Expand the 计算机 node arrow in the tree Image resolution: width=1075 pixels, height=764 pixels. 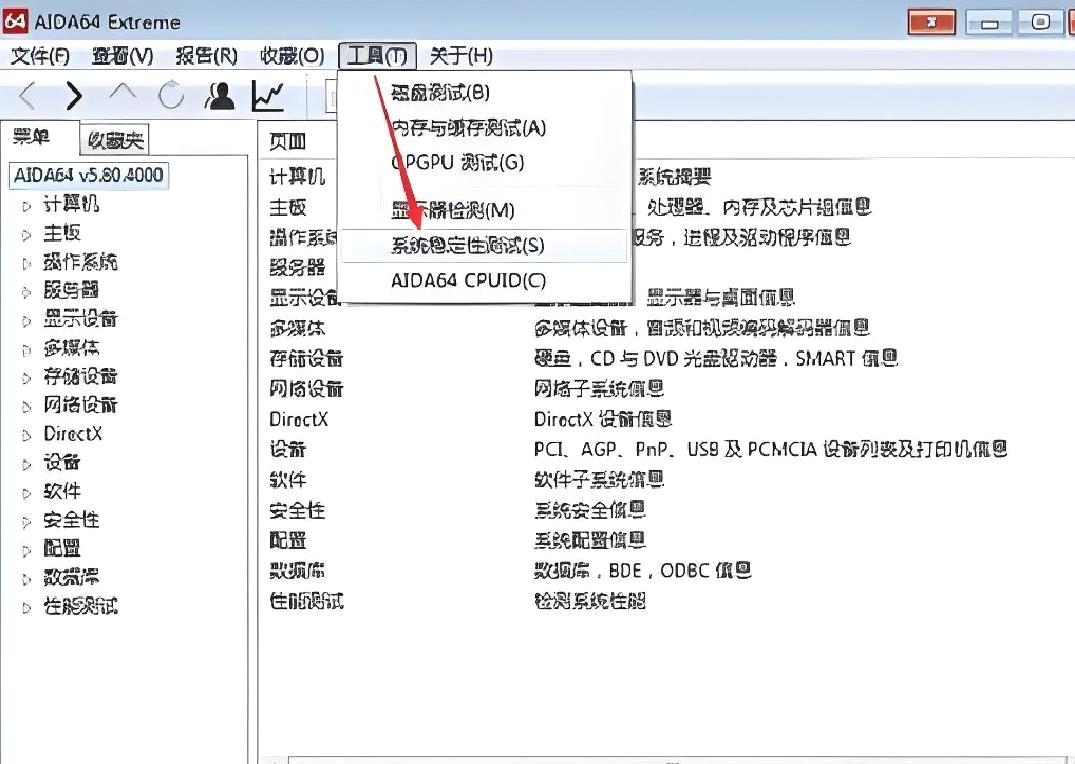click(x=26, y=206)
